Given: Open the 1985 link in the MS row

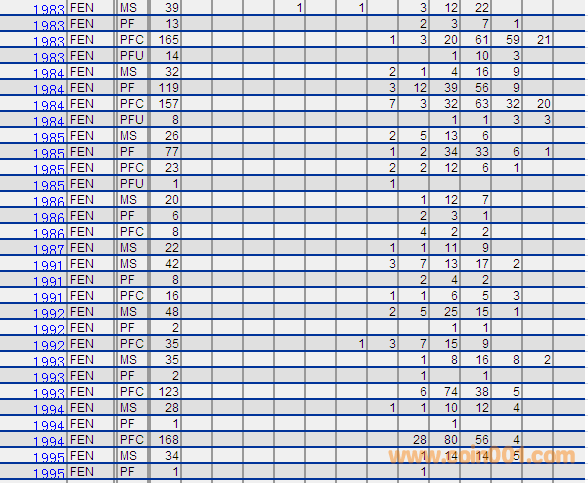Looking at the screenshot, I should (49, 137).
